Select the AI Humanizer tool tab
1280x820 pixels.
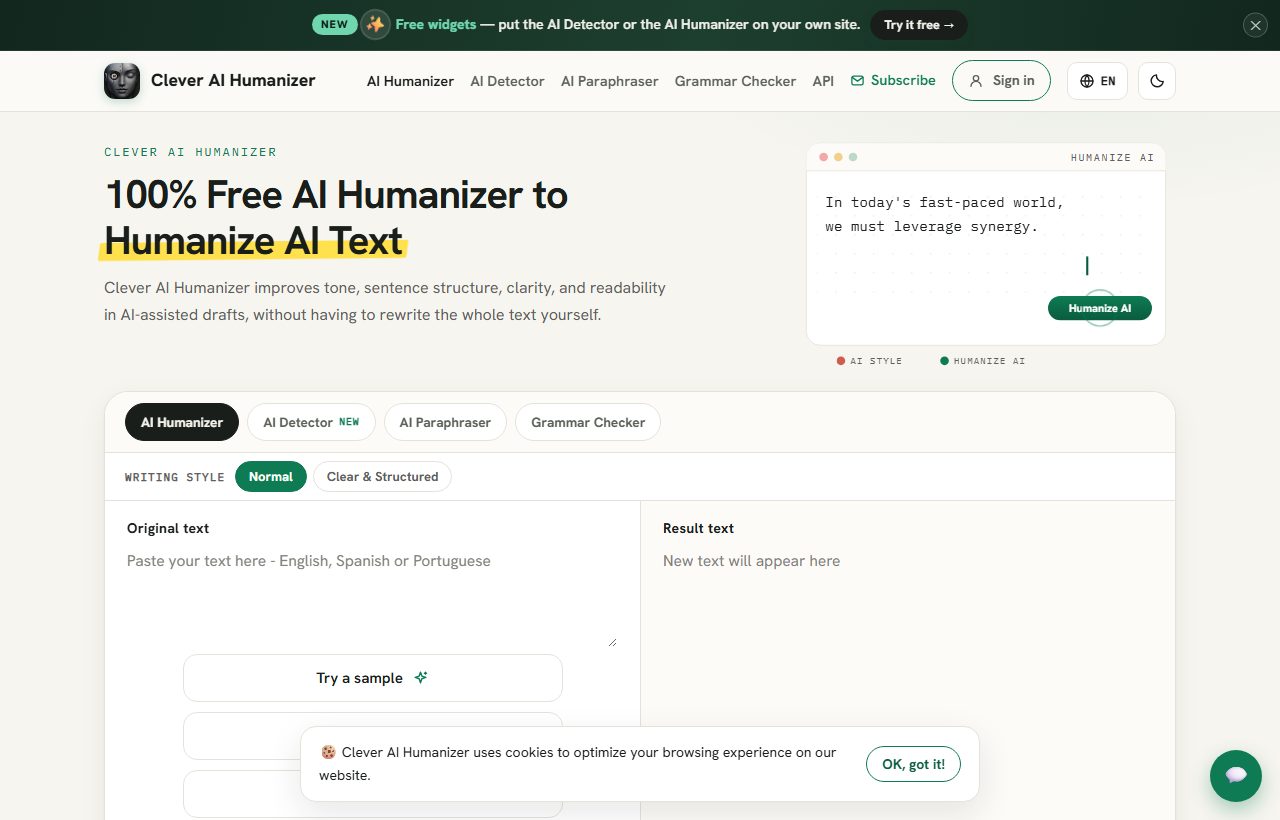[x=182, y=422]
